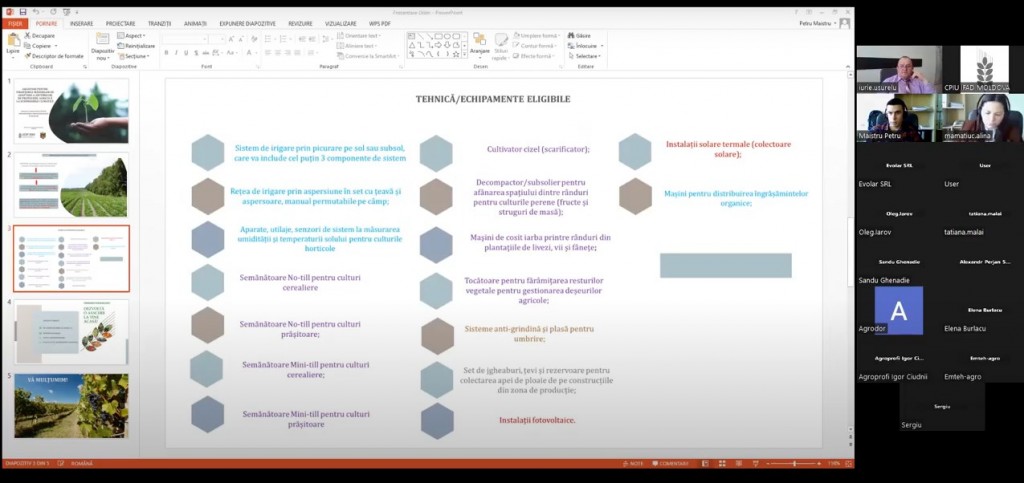Click Diapozitiv nou slide icon
The height and width of the screenshot is (483, 1024).
pos(102,40)
